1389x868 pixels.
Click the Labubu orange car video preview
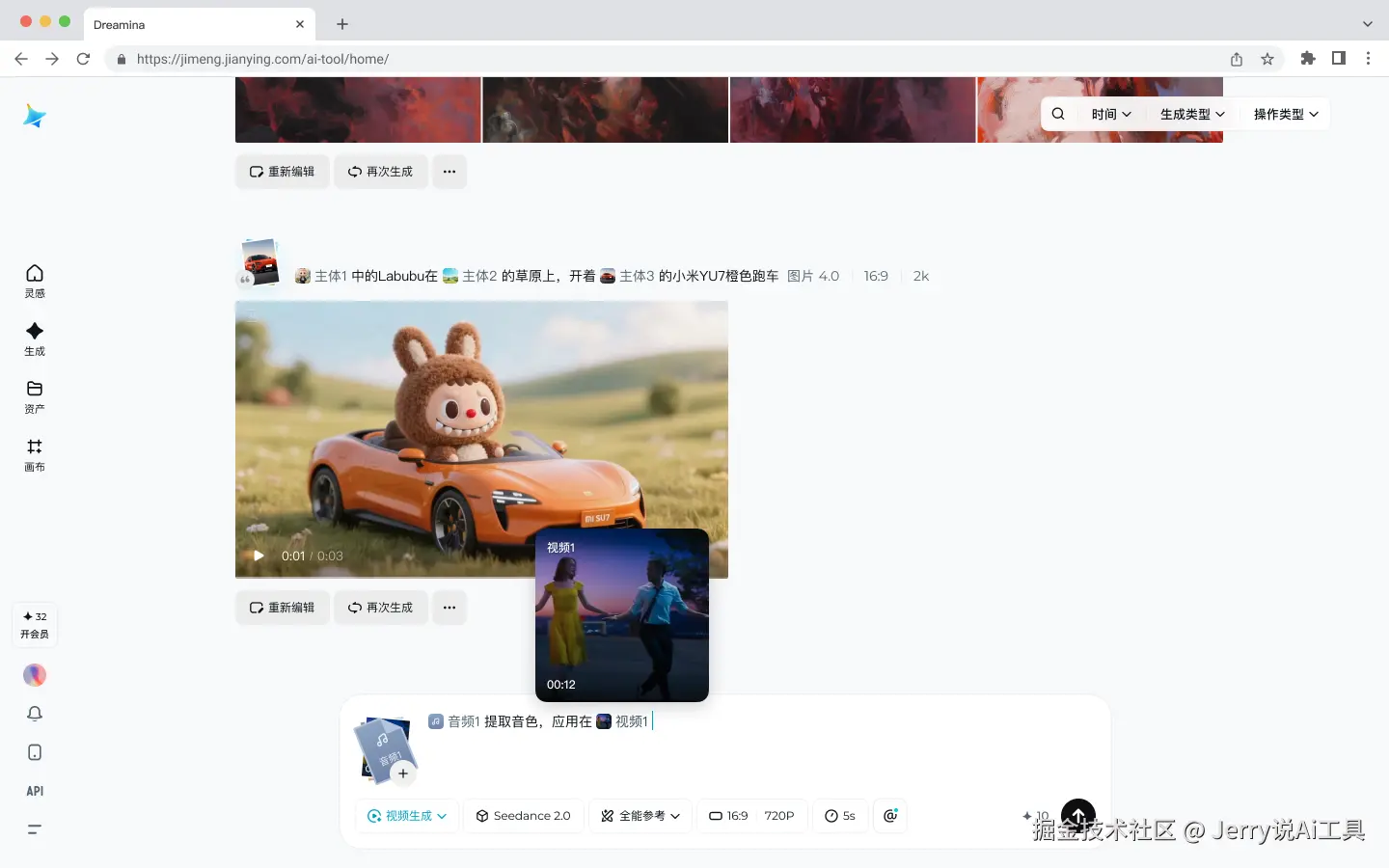point(481,439)
